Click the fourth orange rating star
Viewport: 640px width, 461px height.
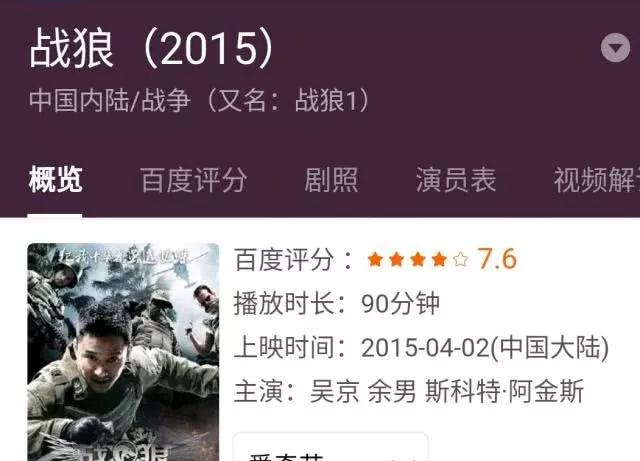pyautogui.click(x=439, y=260)
